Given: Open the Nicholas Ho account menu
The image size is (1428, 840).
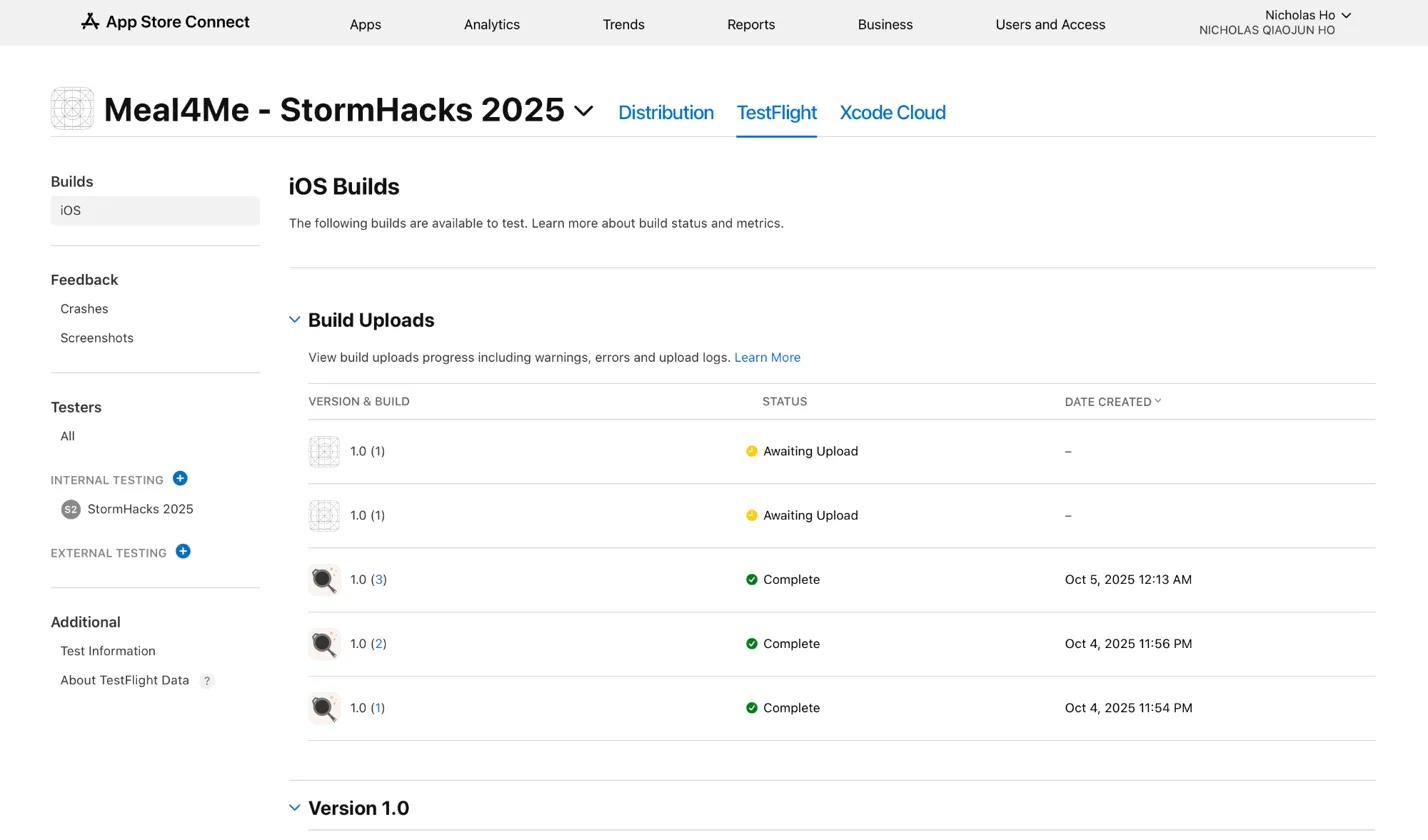Looking at the screenshot, I should click(x=1307, y=15).
